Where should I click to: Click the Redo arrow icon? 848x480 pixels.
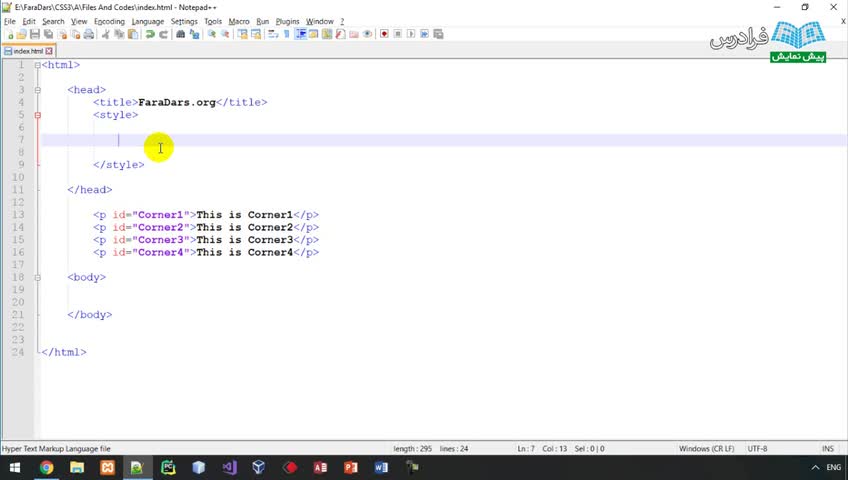click(163, 34)
